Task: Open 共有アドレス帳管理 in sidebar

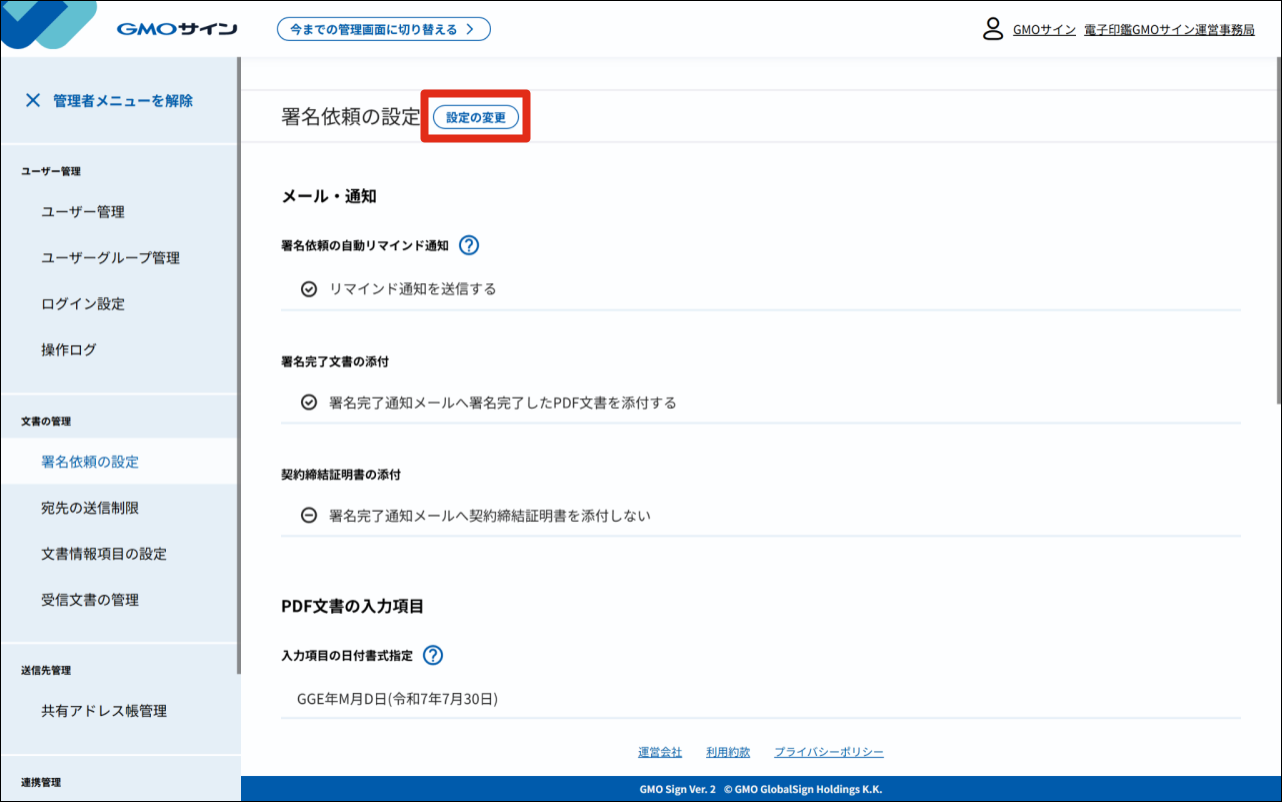Action: (x=104, y=711)
